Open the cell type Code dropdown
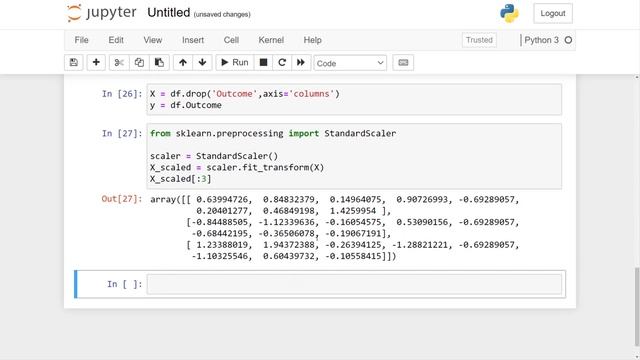This screenshot has width=640, height=360. point(350,63)
